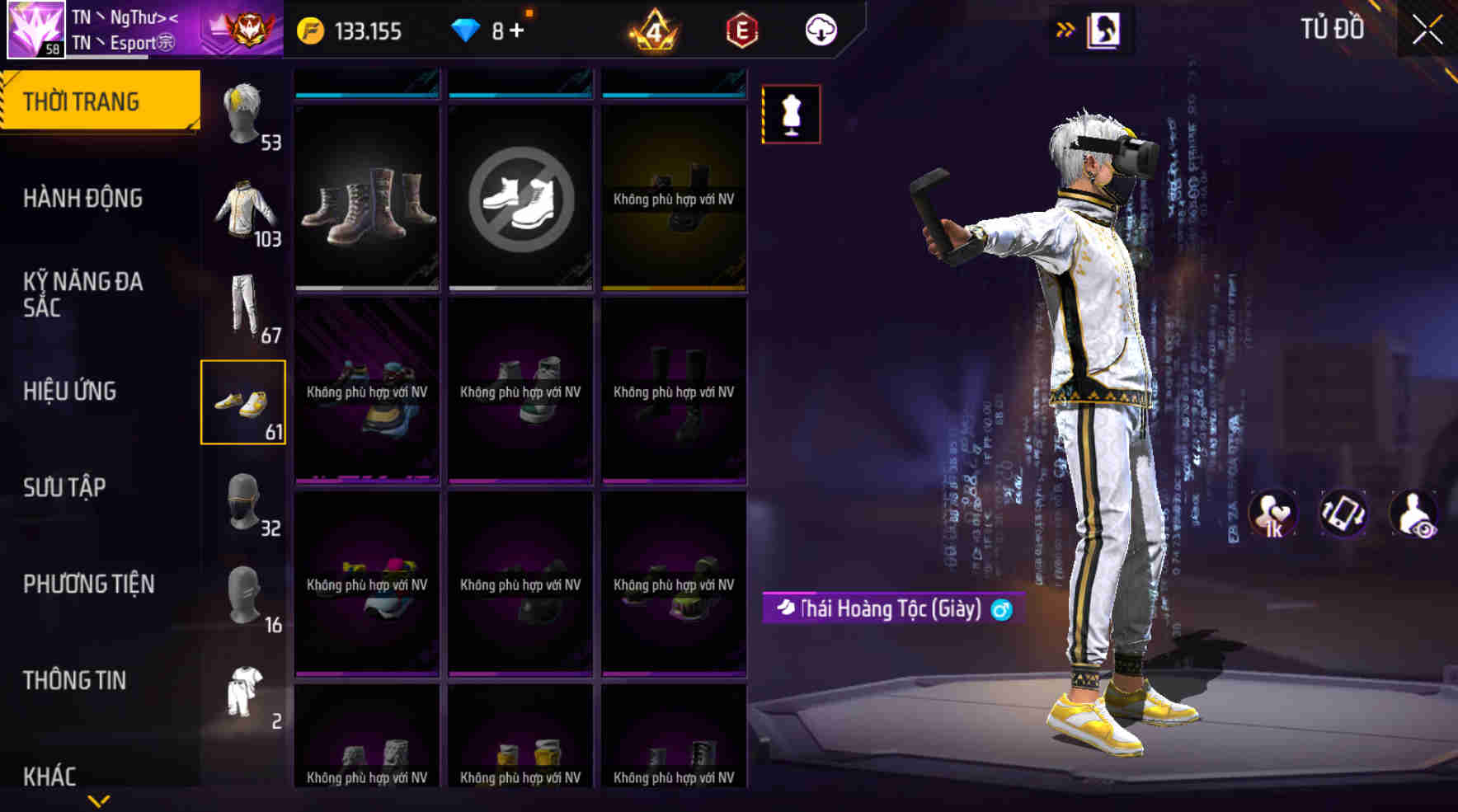Expand the sidebar with the yellow chevron
Screen dimensions: 1458x812
tap(99, 800)
